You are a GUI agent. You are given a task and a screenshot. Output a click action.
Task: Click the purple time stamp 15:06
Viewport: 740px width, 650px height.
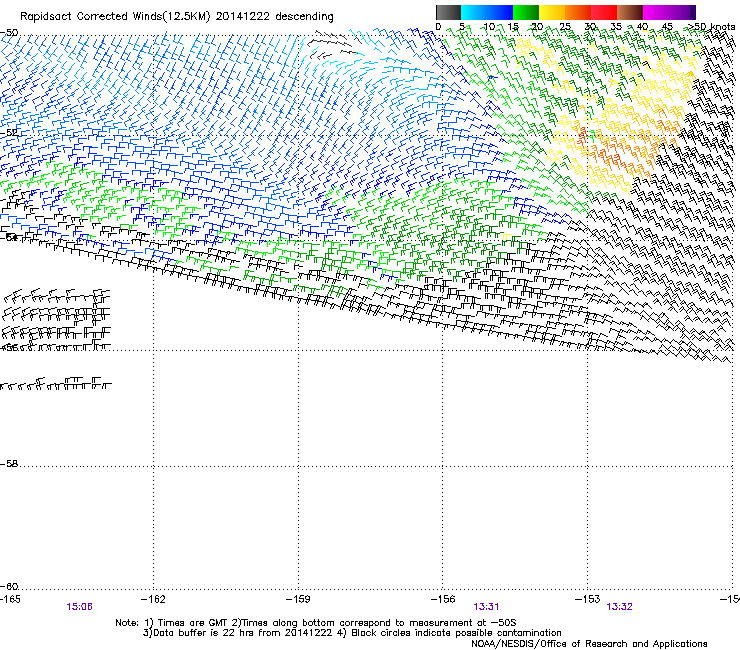coord(79,607)
